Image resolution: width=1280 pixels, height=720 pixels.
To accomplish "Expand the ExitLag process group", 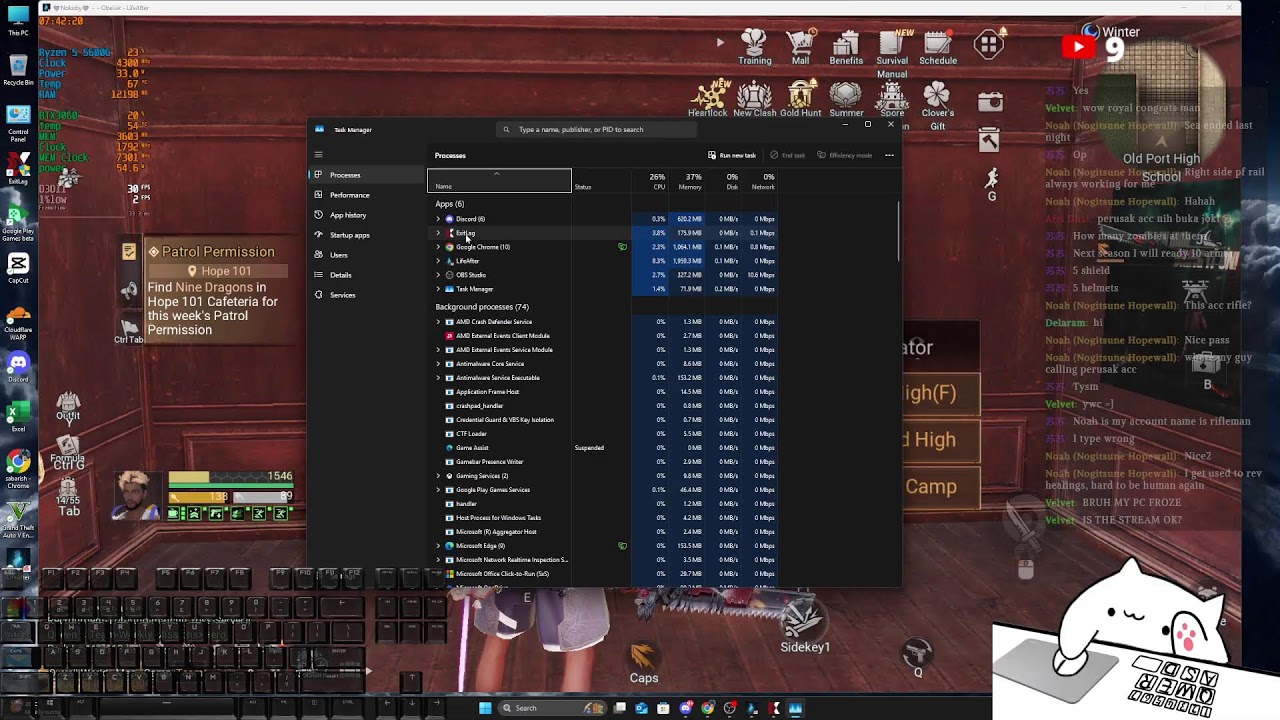I will click(438, 233).
